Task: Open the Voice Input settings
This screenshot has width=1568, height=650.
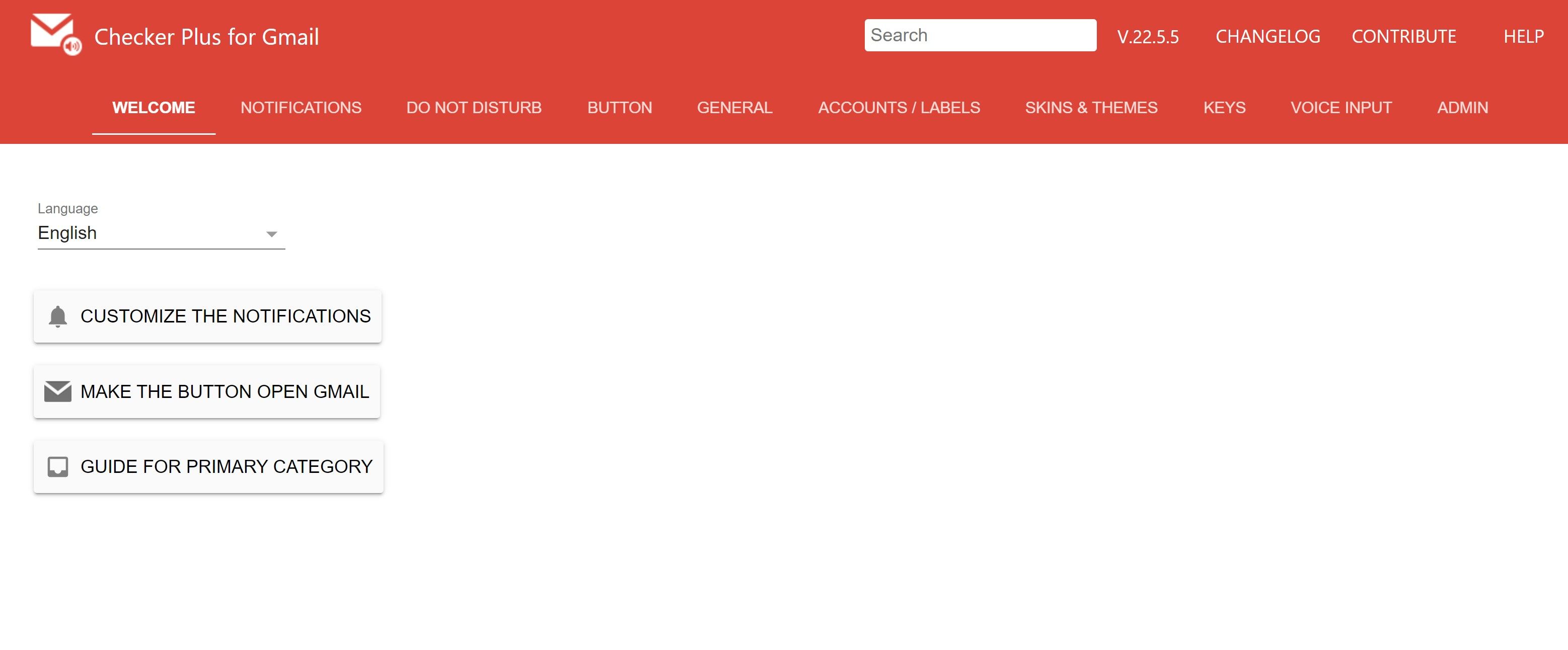Action: 1340,107
